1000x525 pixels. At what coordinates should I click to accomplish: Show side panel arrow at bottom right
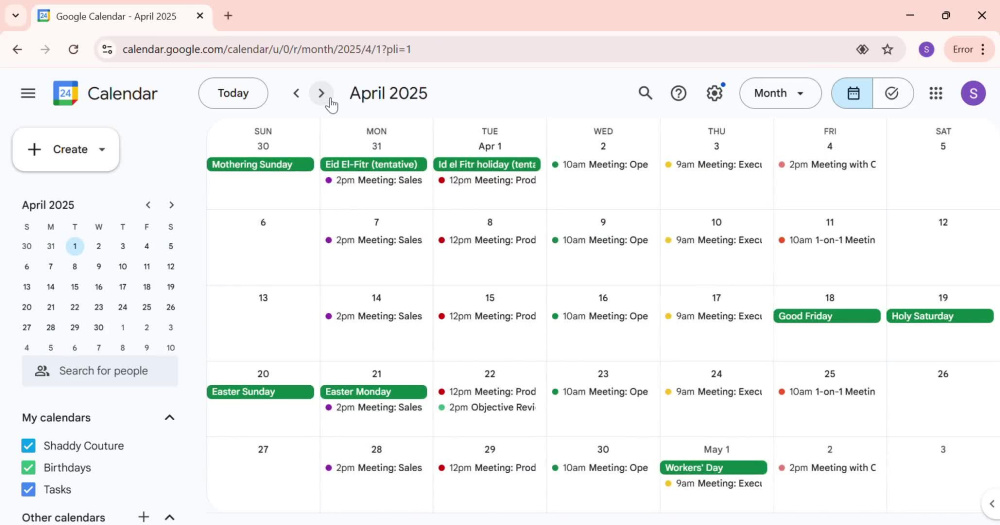click(x=992, y=503)
